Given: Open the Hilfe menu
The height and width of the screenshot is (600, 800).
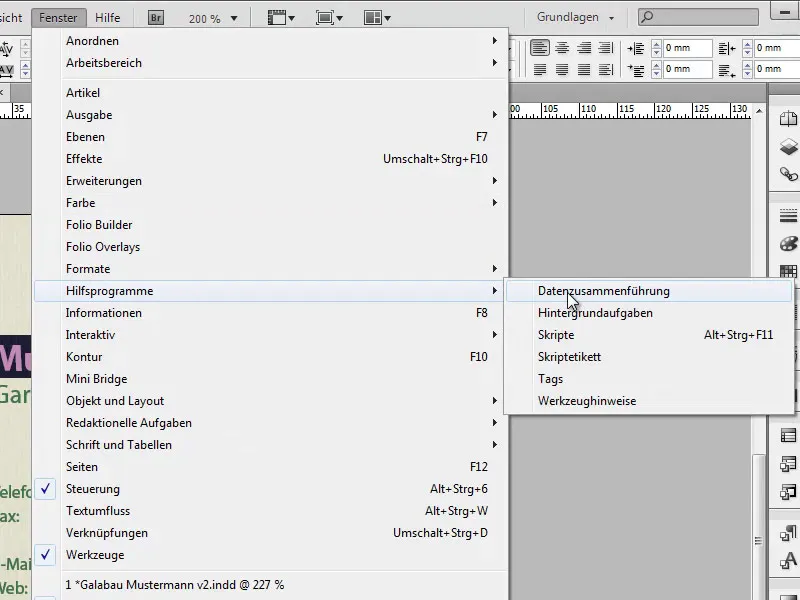Looking at the screenshot, I should 108,18.
